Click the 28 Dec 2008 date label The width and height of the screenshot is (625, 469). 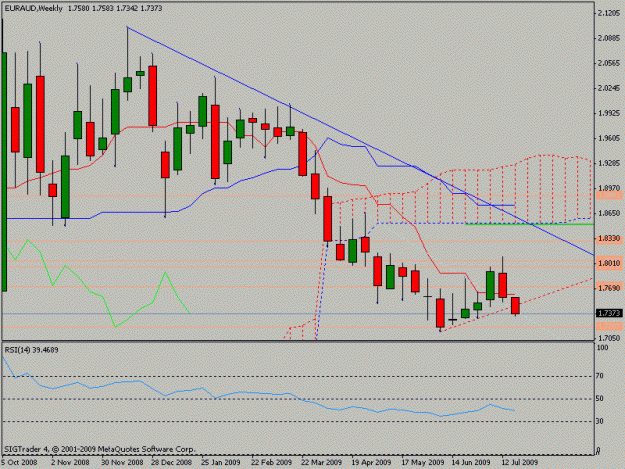tap(171, 462)
